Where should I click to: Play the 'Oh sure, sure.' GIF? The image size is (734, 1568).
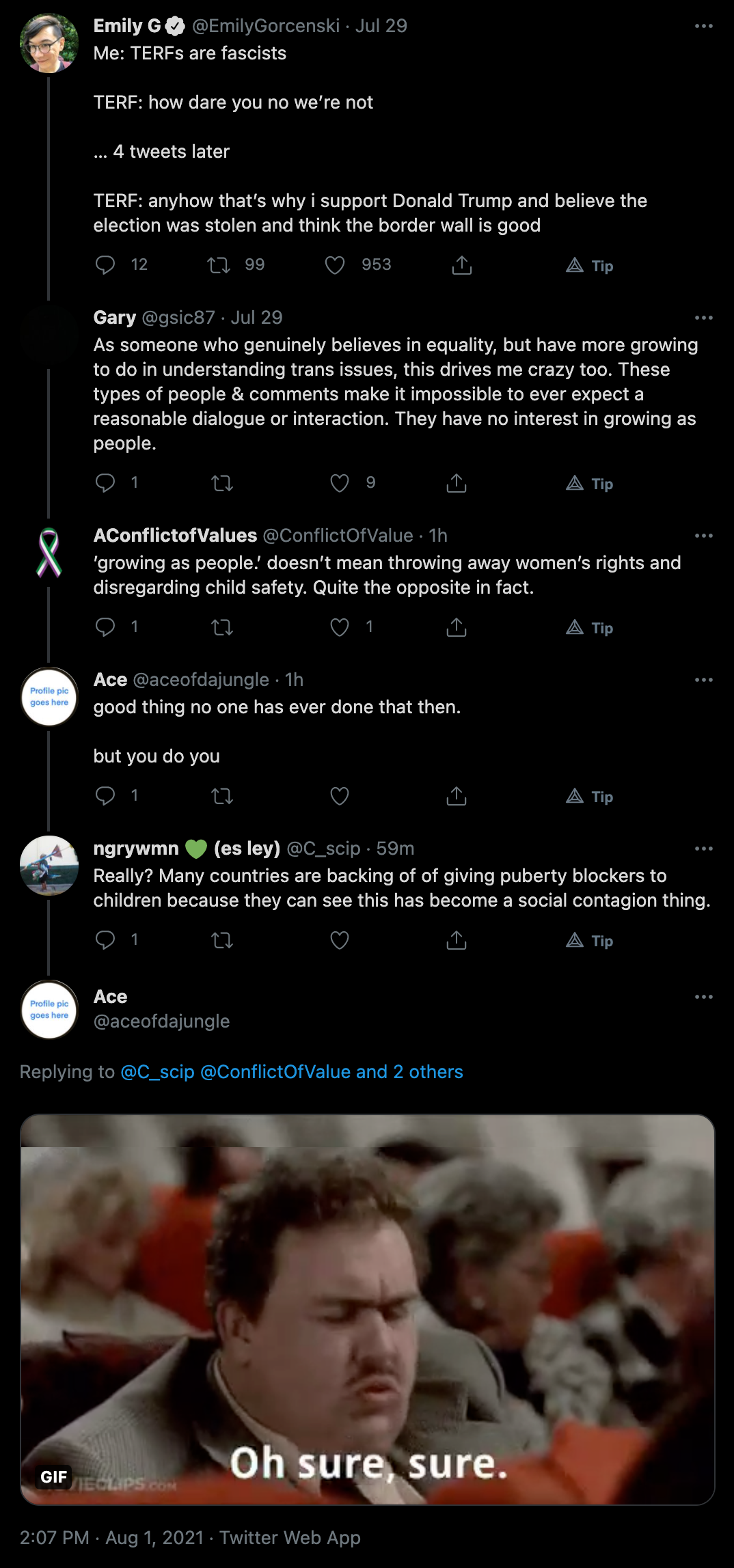368,1310
